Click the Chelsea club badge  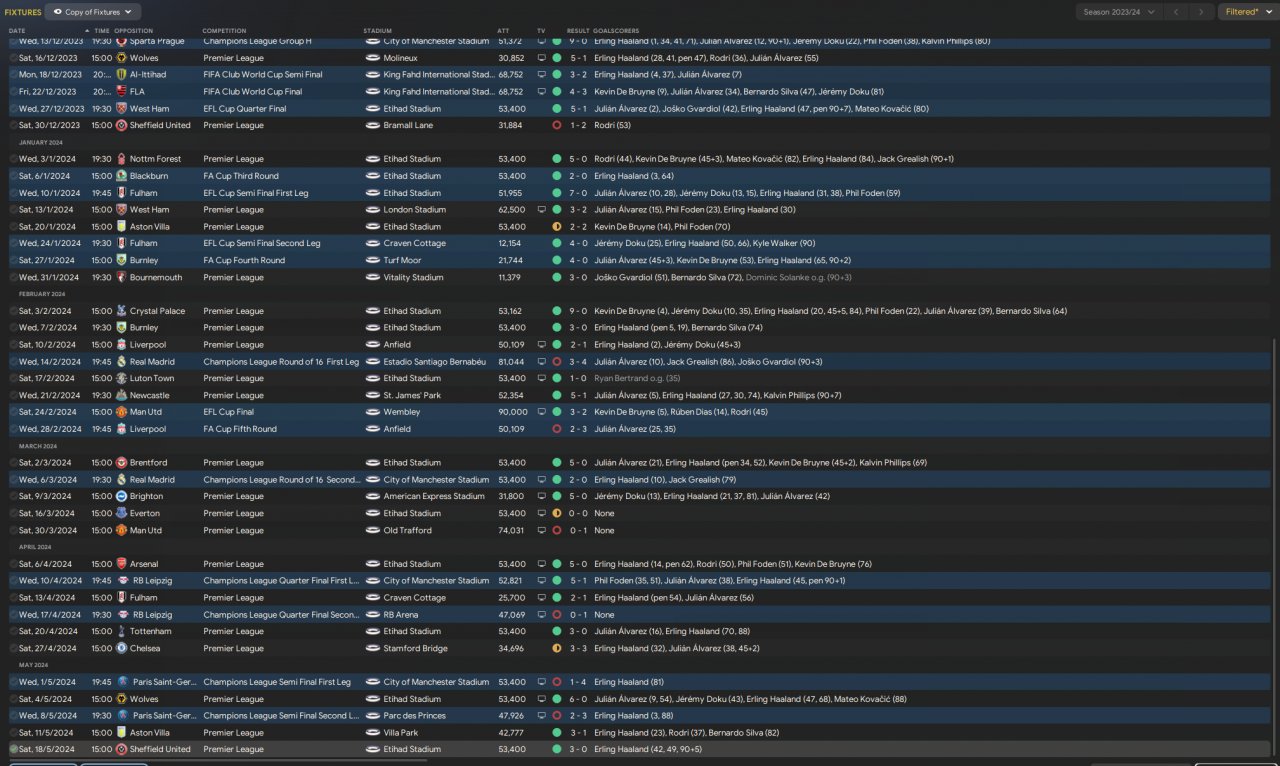(x=121, y=649)
